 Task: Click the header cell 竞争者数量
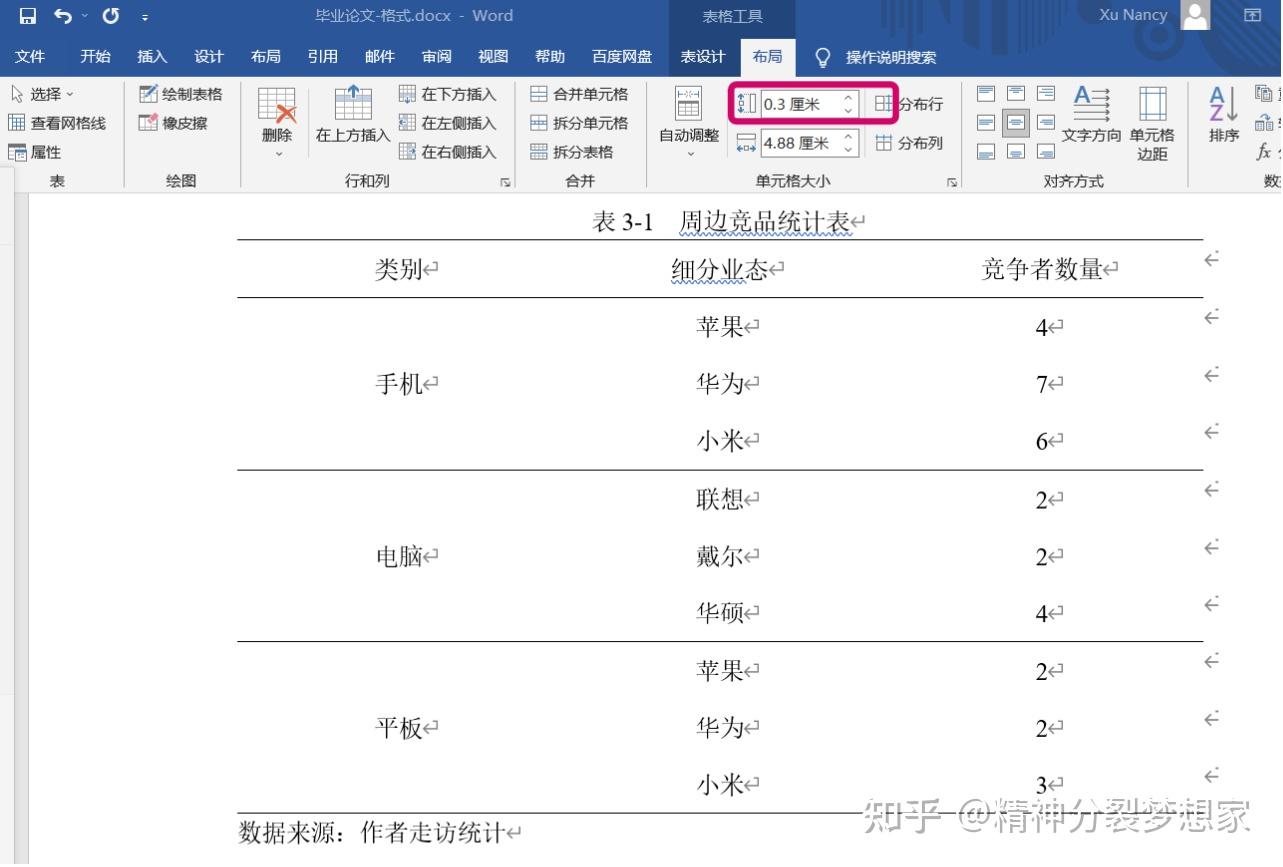click(x=1041, y=269)
